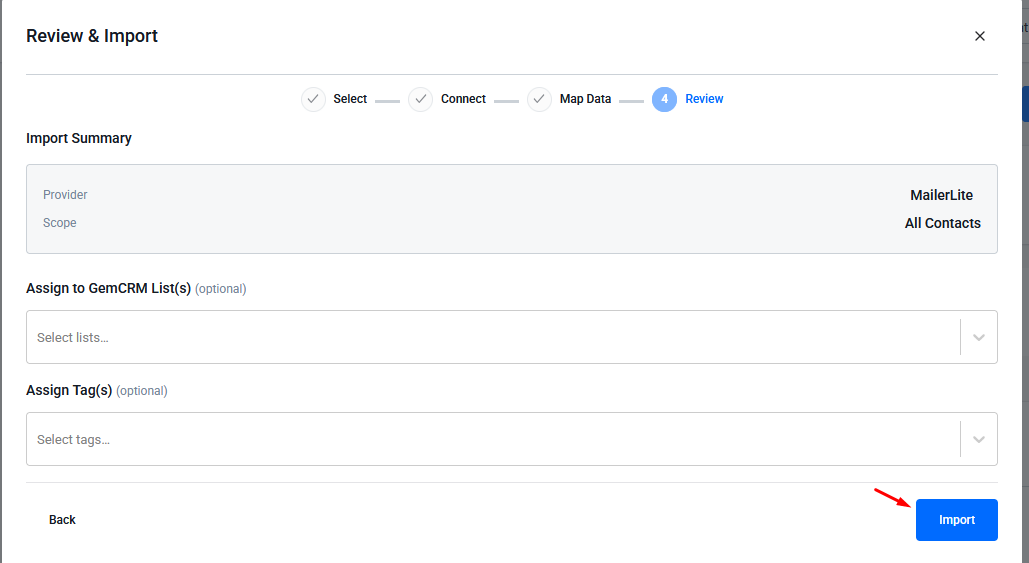Click the All Contacts scope value
The width and height of the screenshot is (1029, 563).
click(942, 223)
